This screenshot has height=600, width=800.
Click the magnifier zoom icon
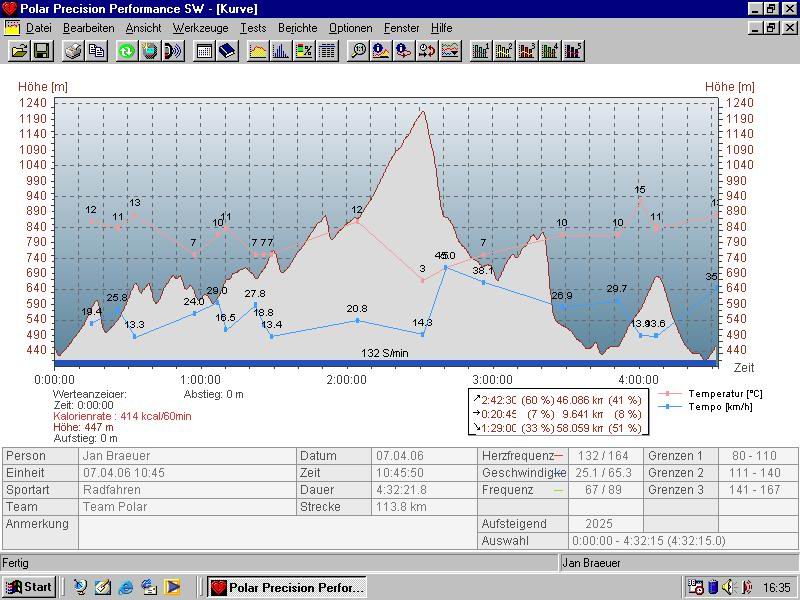point(358,50)
